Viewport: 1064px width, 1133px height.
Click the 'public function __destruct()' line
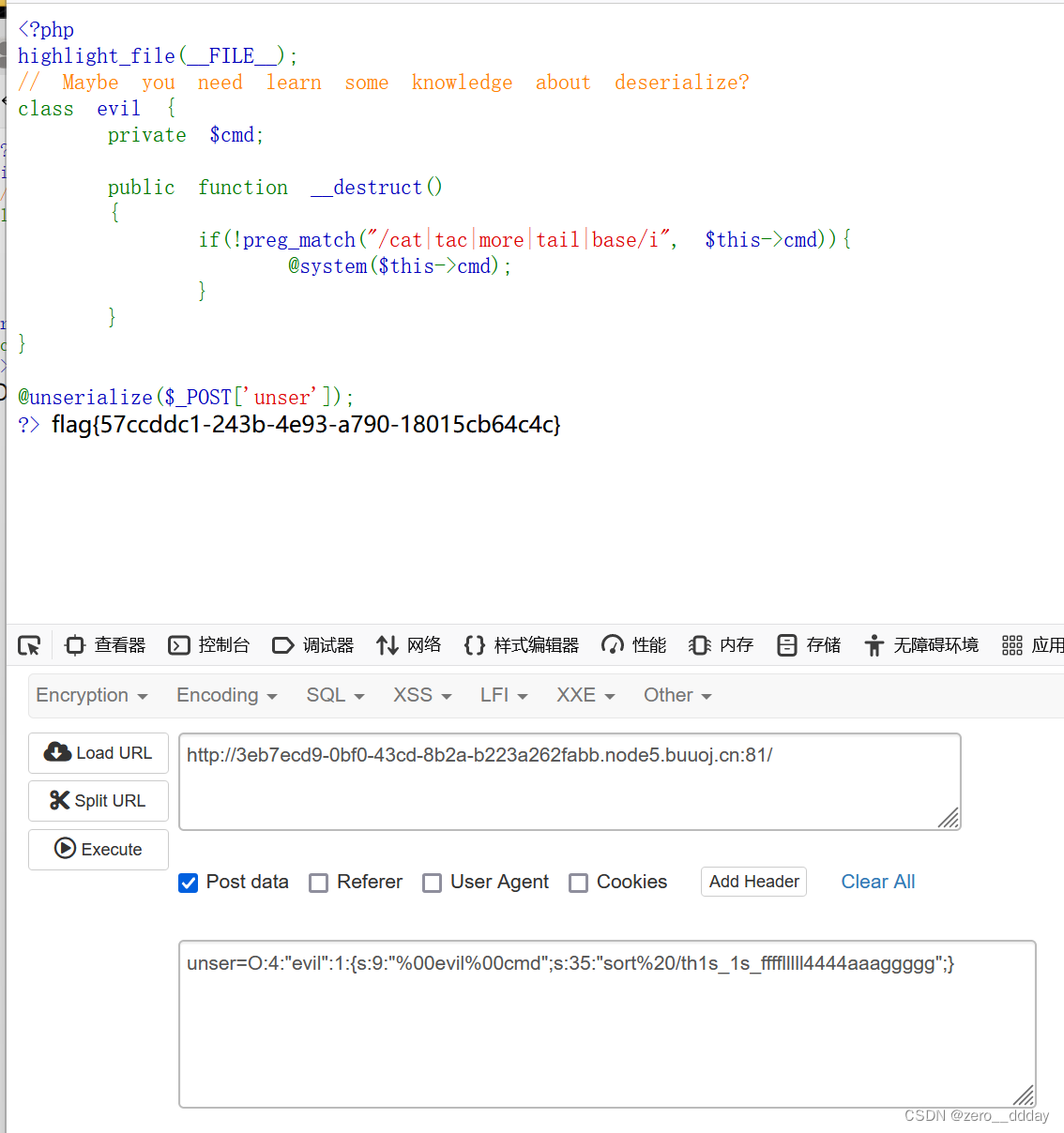(275, 188)
